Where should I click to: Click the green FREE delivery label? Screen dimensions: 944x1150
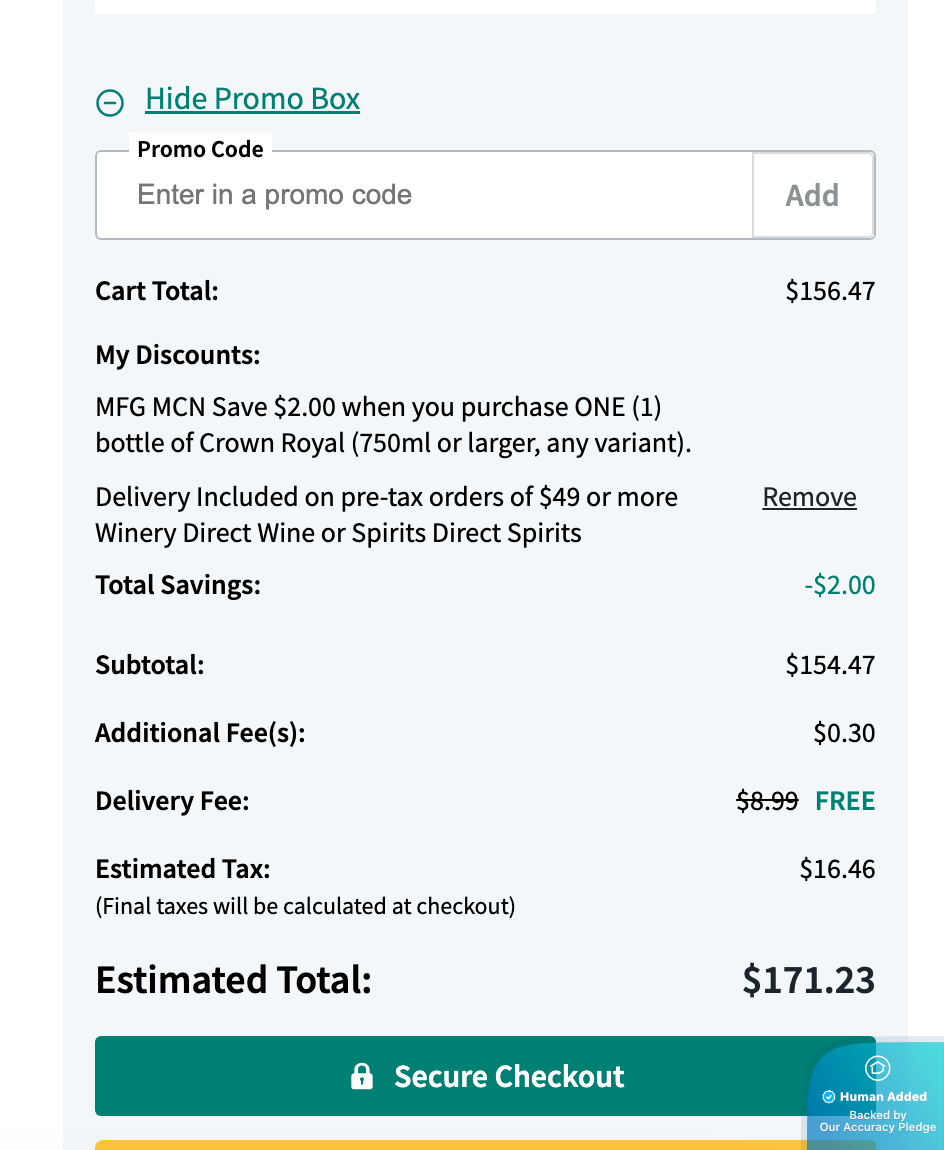point(845,801)
